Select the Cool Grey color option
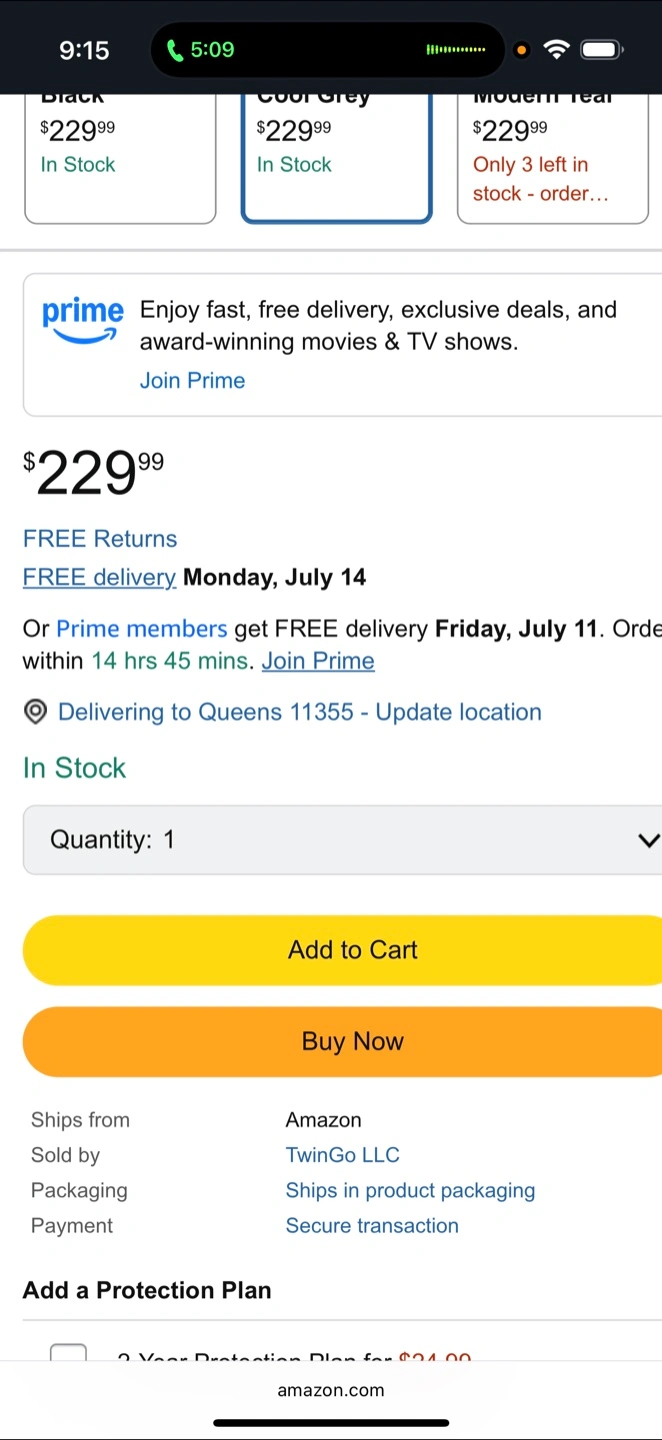 point(336,155)
